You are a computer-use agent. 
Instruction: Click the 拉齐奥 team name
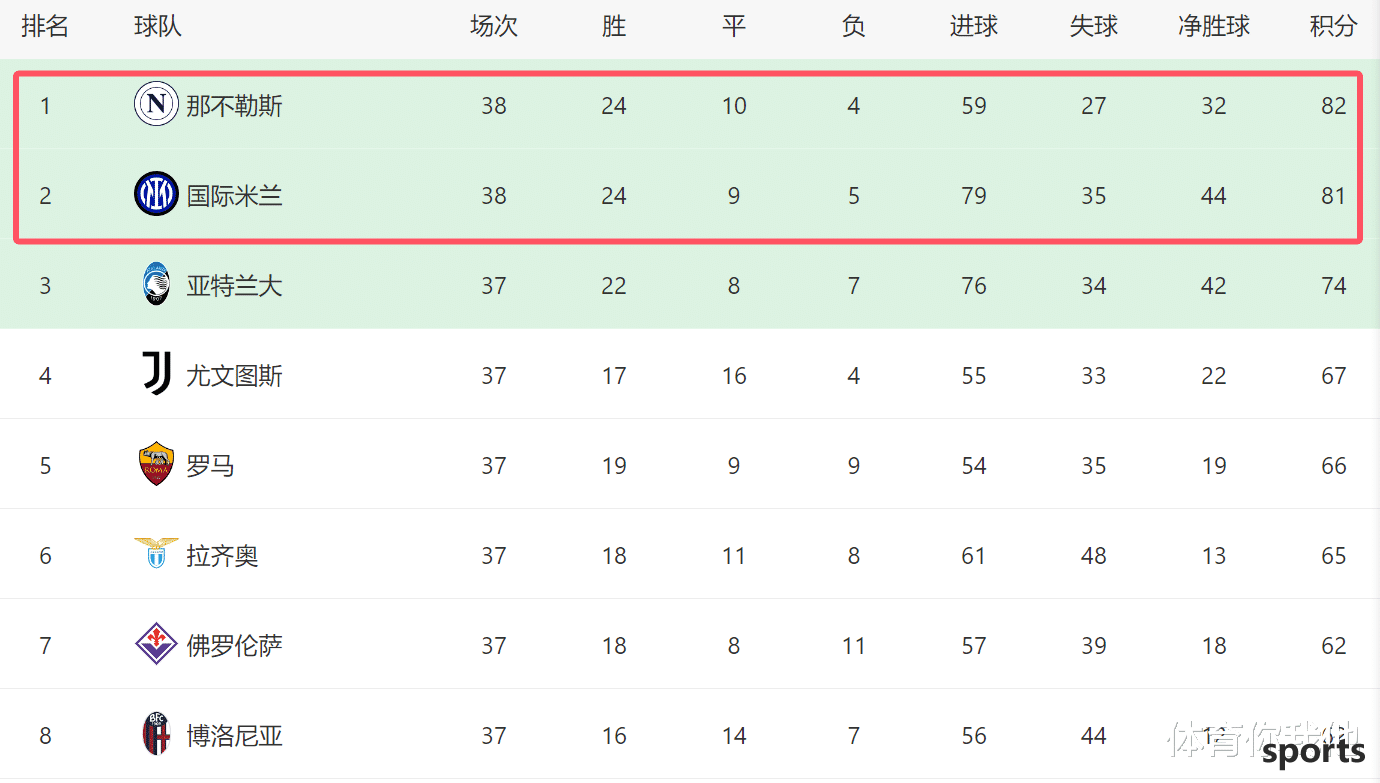[x=223, y=555]
